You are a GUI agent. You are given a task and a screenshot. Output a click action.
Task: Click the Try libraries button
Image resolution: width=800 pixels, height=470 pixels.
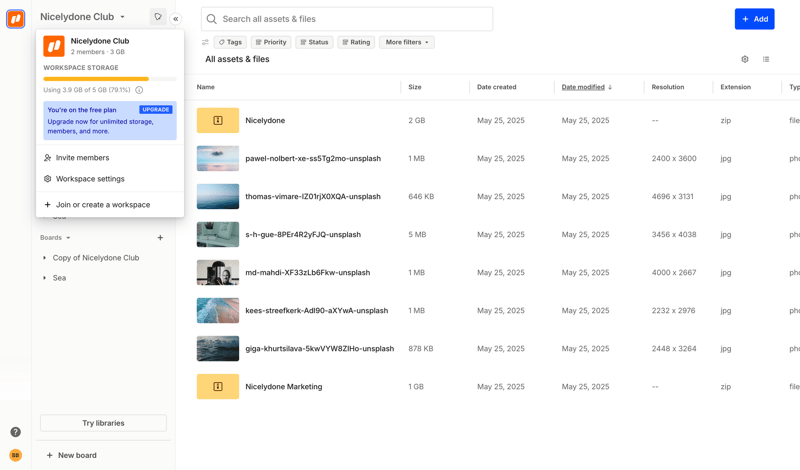coord(103,423)
